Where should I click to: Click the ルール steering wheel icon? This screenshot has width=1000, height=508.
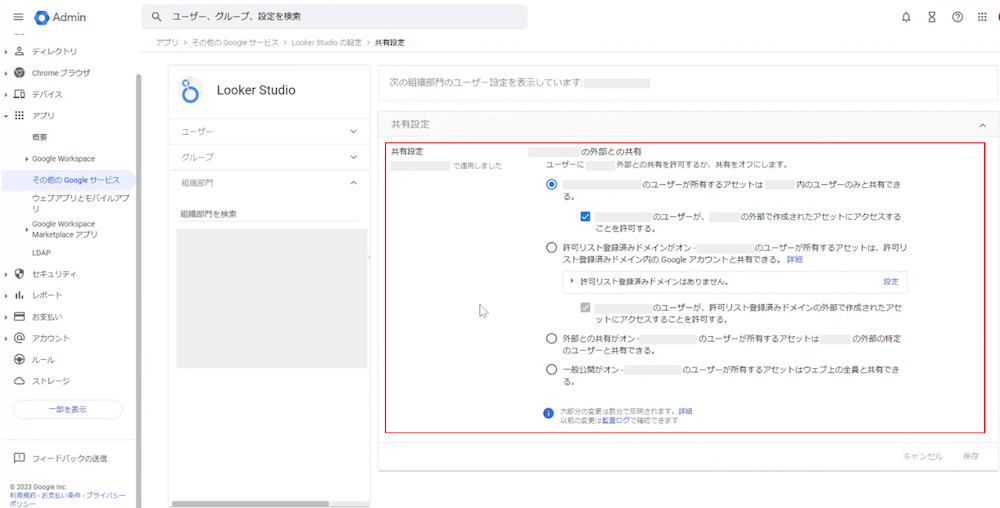tap(19, 359)
